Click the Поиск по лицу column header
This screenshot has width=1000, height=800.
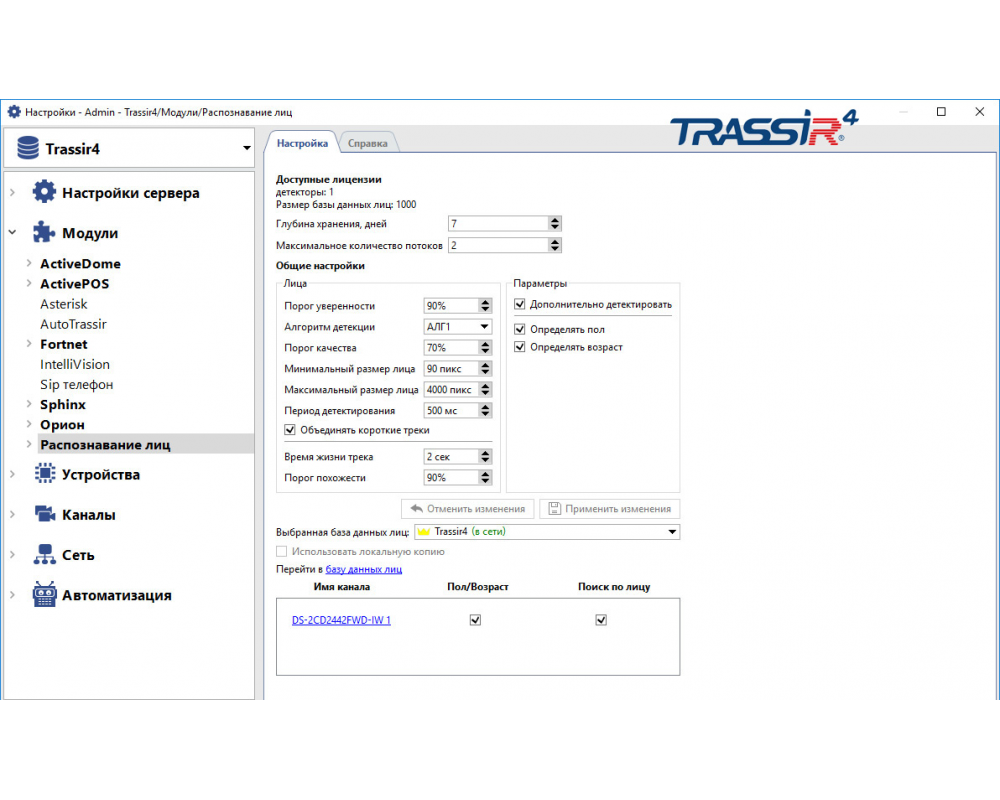[614, 586]
